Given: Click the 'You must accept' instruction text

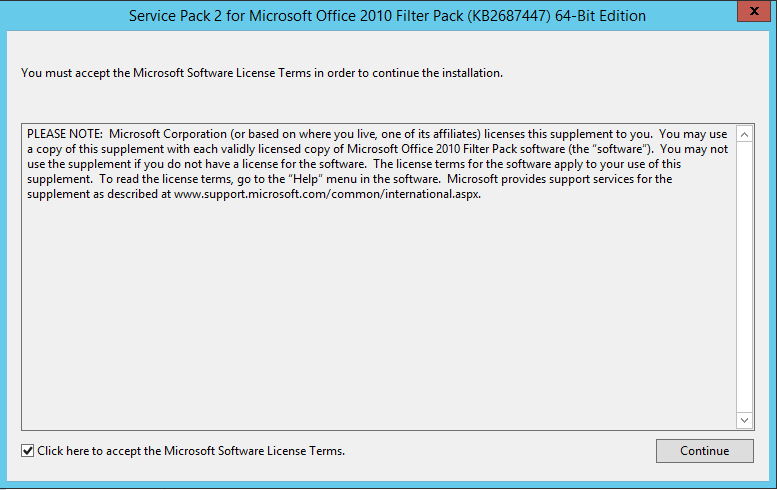Looking at the screenshot, I should coord(262,73).
